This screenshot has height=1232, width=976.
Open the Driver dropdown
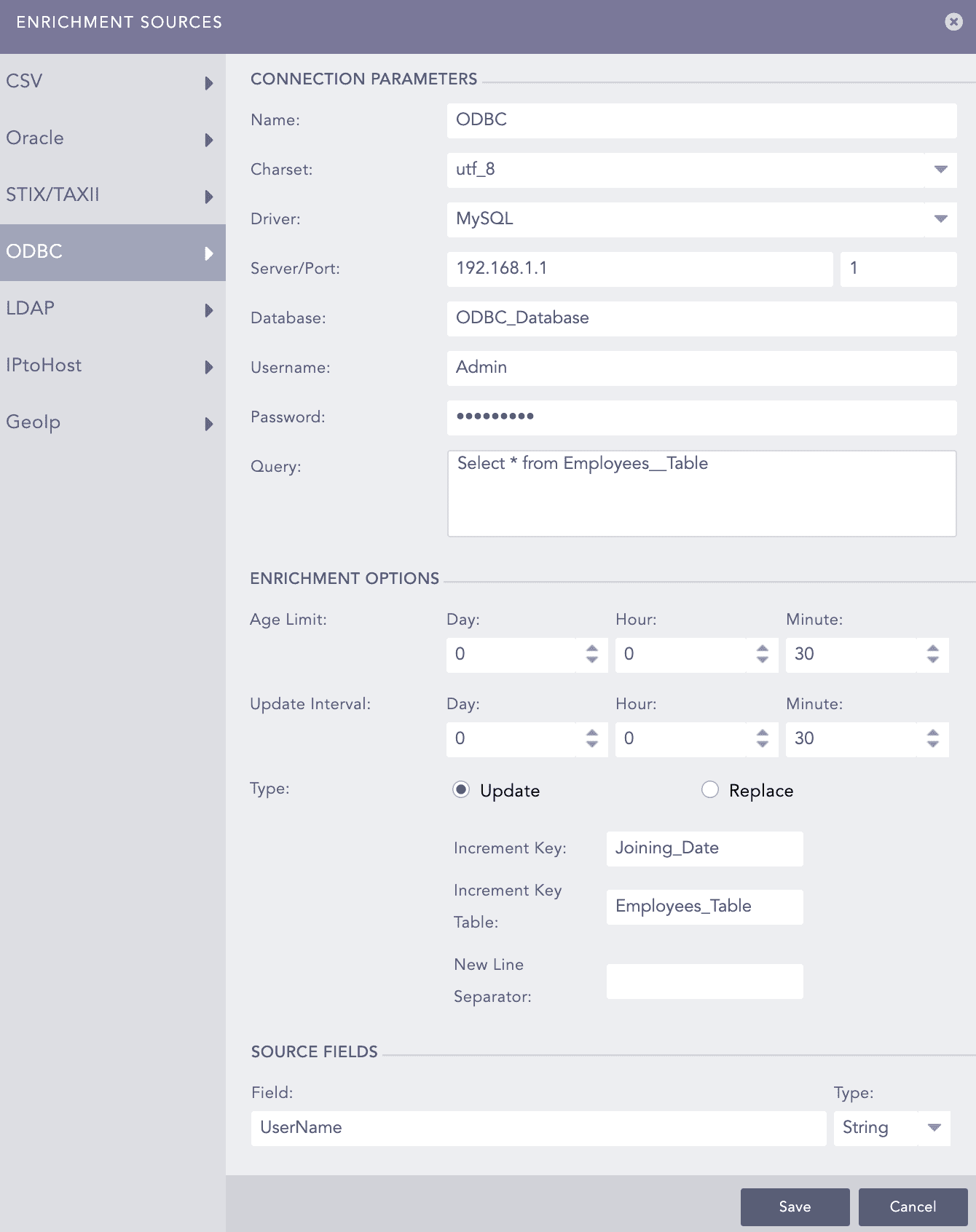pyautogui.click(x=940, y=219)
